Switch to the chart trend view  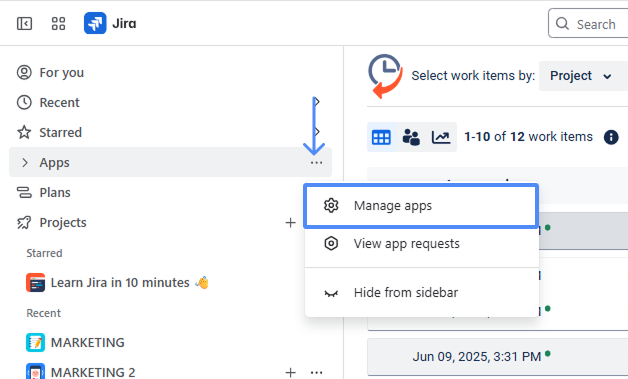point(441,137)
